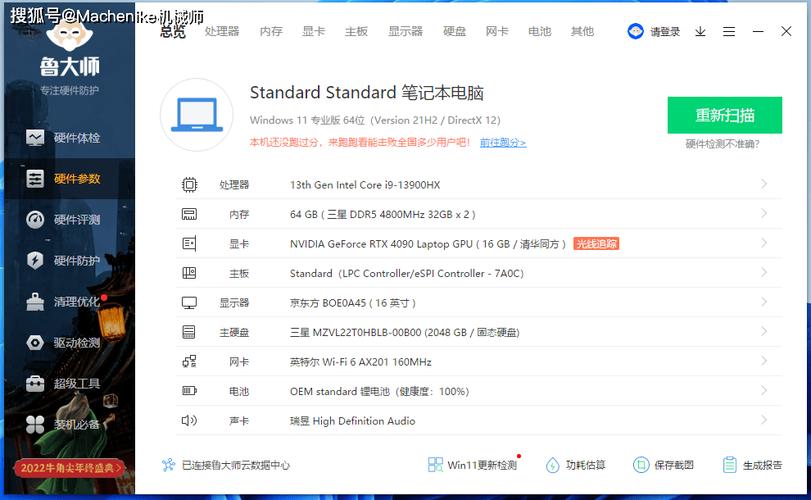Click the laptop computer icon
Image resolution: width=811 pixels, height=500 pixels.
pyautogui.click(x=197, y=115)
